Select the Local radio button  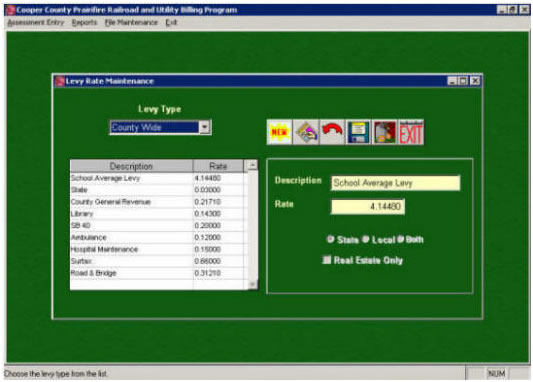click(x=365, y=239)
